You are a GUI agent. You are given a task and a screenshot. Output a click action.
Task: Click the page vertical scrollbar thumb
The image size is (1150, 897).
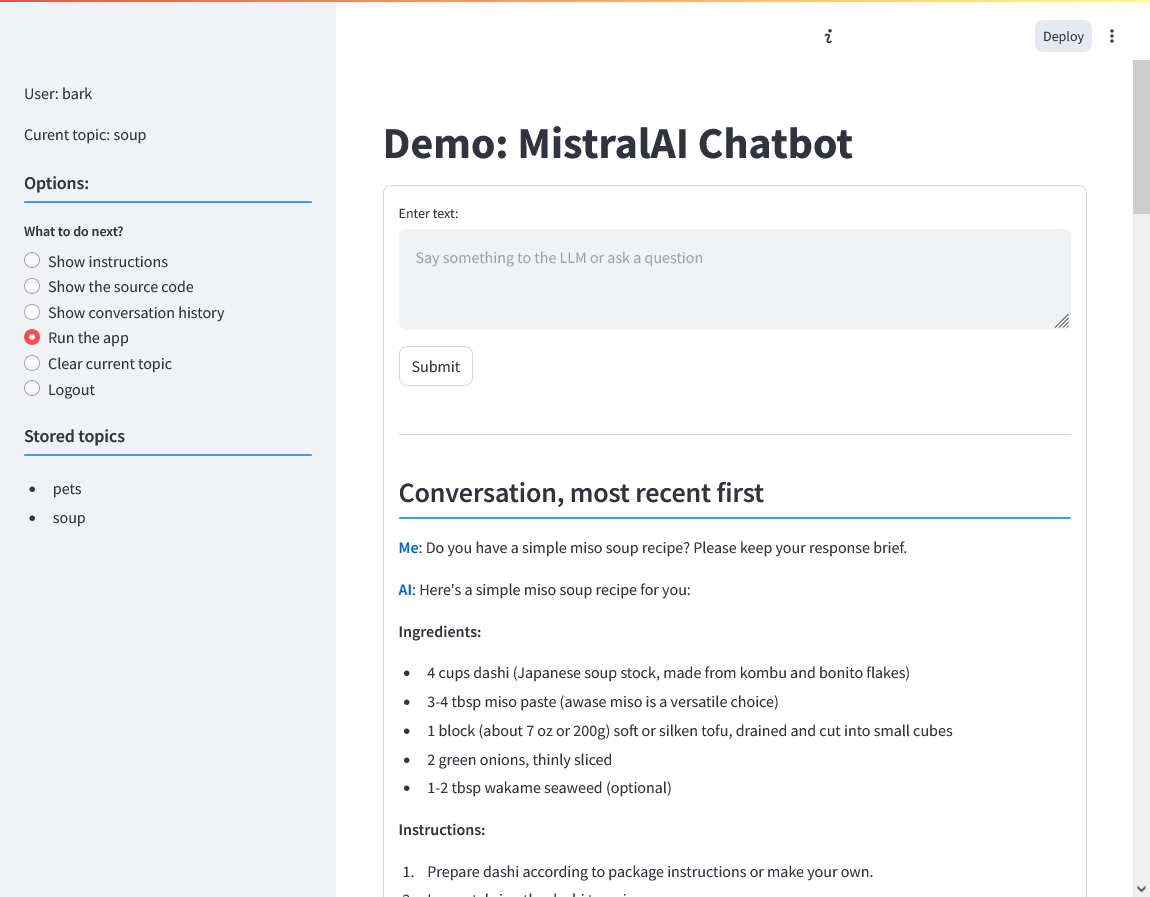(1141, 137)
